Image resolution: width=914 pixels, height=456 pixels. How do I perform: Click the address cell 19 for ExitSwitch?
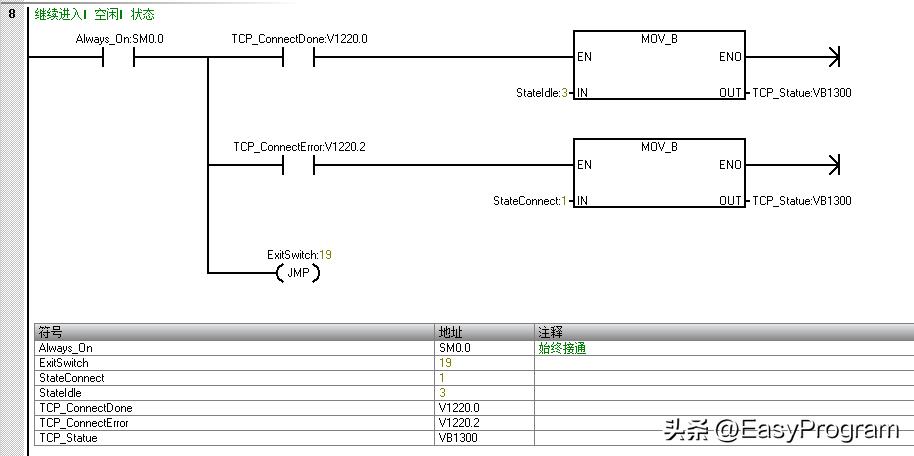[484, 363]
